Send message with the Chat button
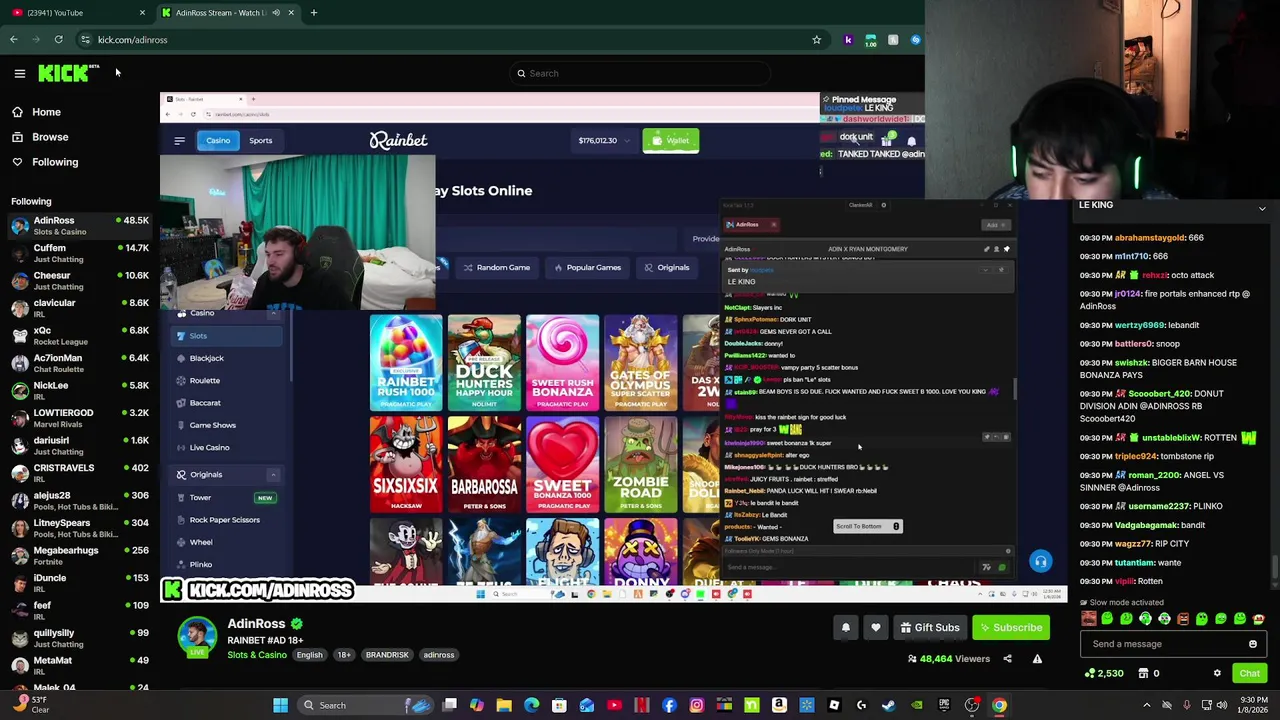 point(1249,673)
